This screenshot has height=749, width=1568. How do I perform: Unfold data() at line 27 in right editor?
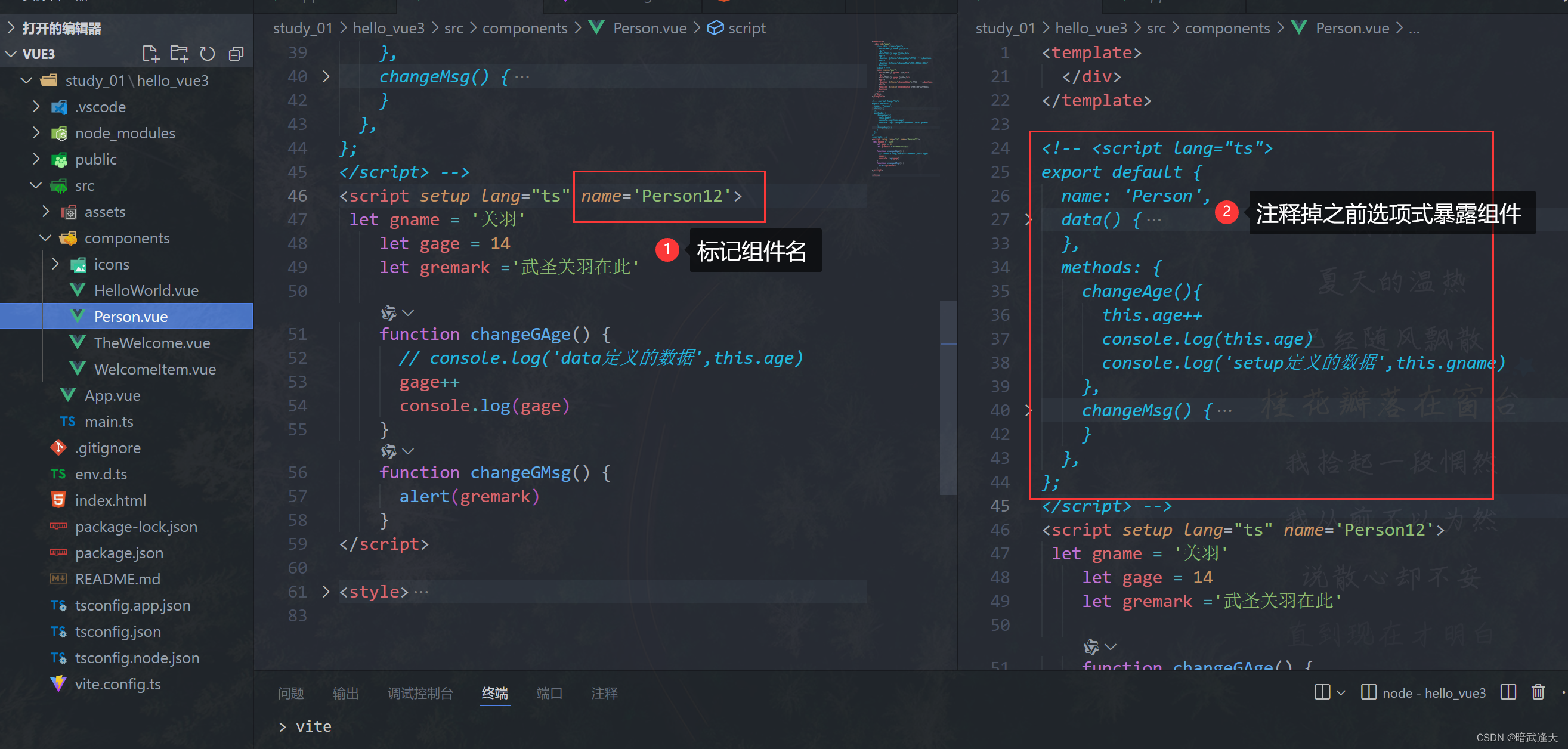[1028, 219]
